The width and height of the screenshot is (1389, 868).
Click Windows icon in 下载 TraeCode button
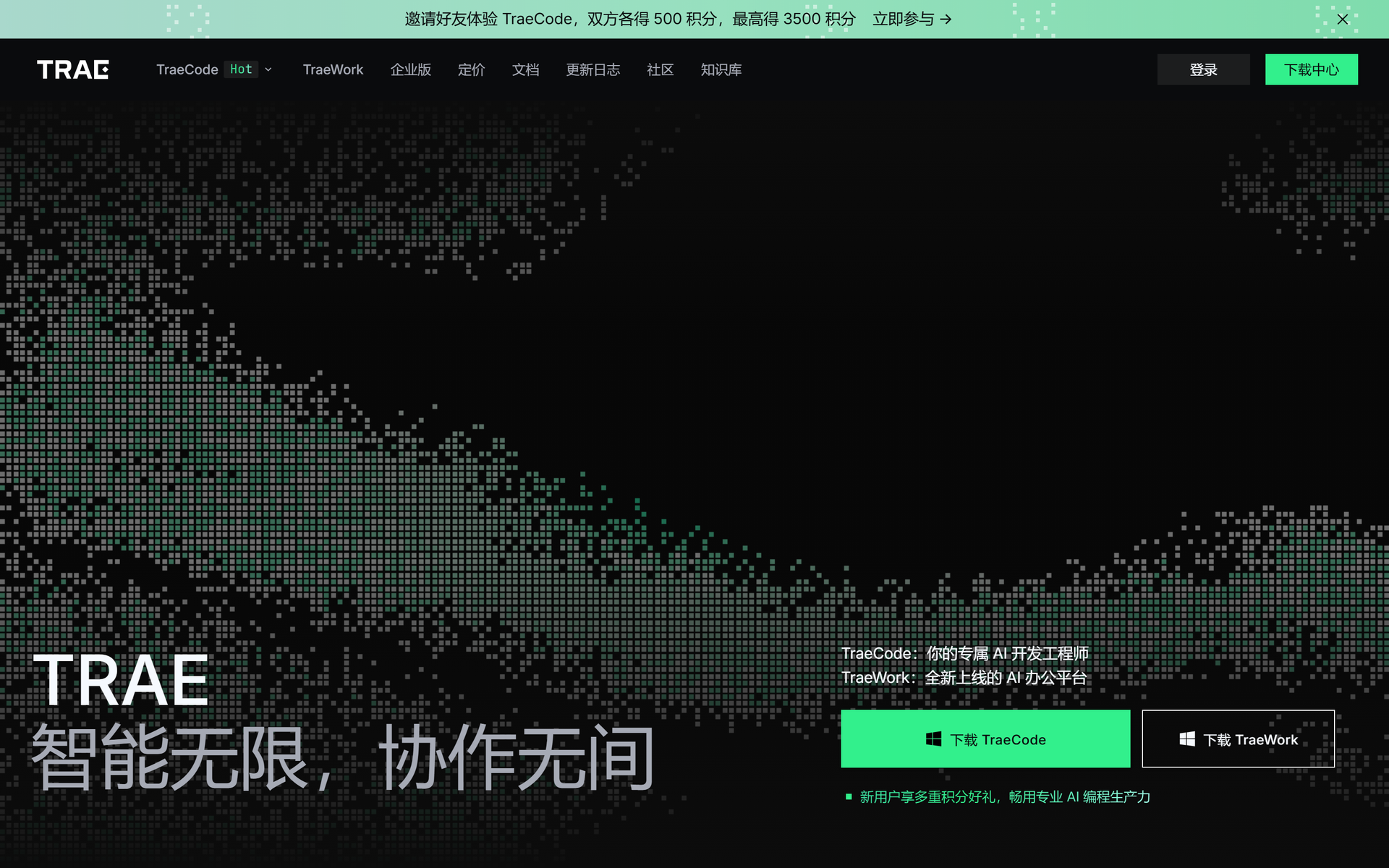point(934,739)
